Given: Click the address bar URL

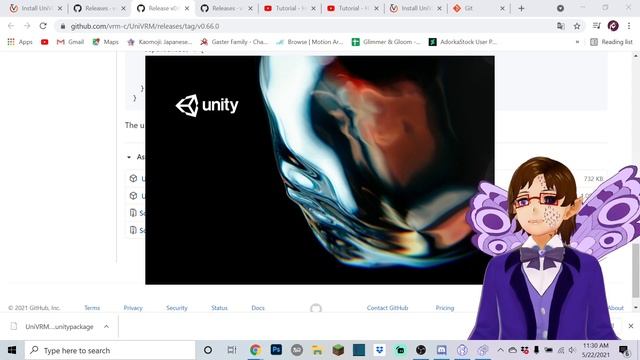Looking at the screenshot, I should pyautogui.click(x=145, y=26).
